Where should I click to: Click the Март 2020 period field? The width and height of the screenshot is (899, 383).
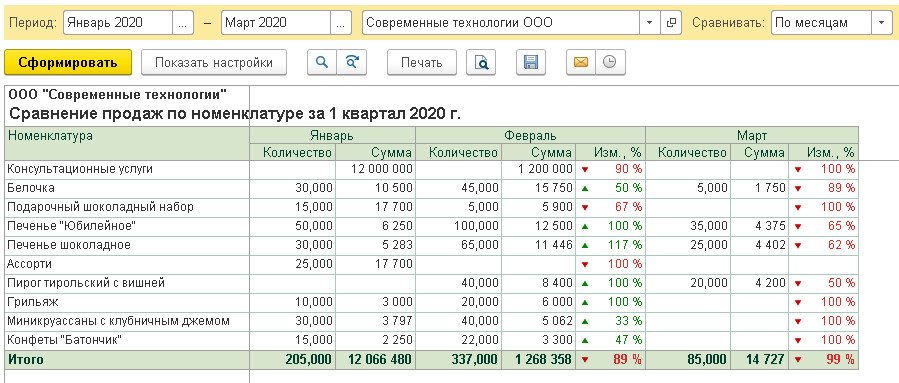tap(276, 23)
